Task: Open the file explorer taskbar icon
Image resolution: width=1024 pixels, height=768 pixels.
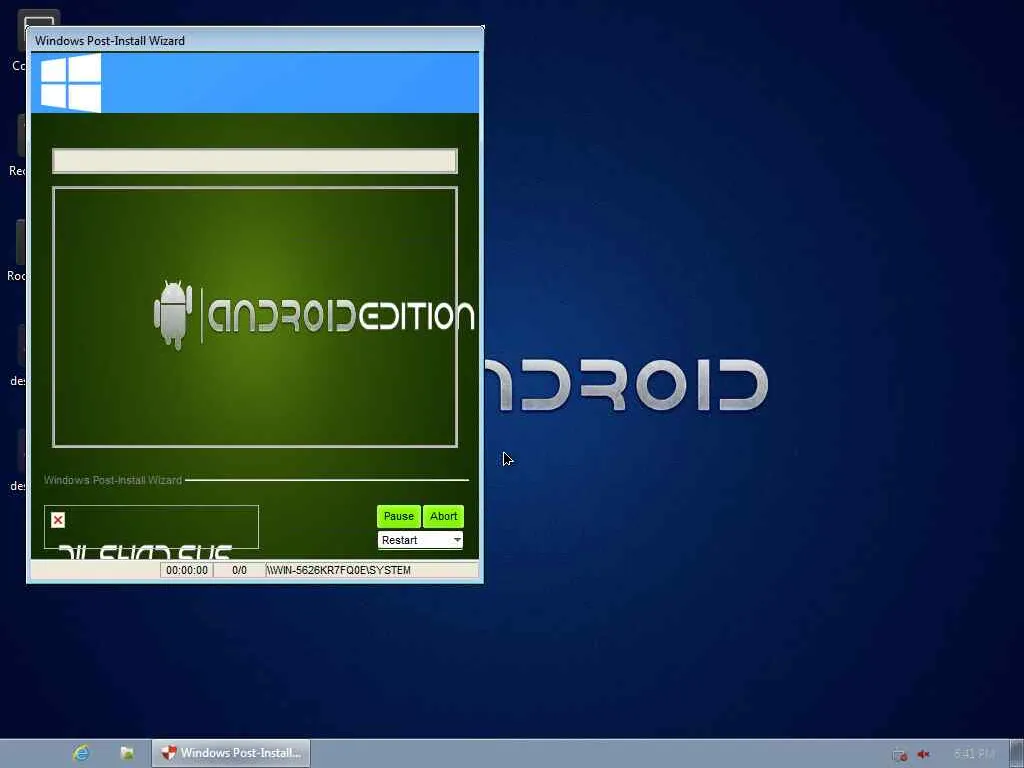Action: [x=127, y=753]
